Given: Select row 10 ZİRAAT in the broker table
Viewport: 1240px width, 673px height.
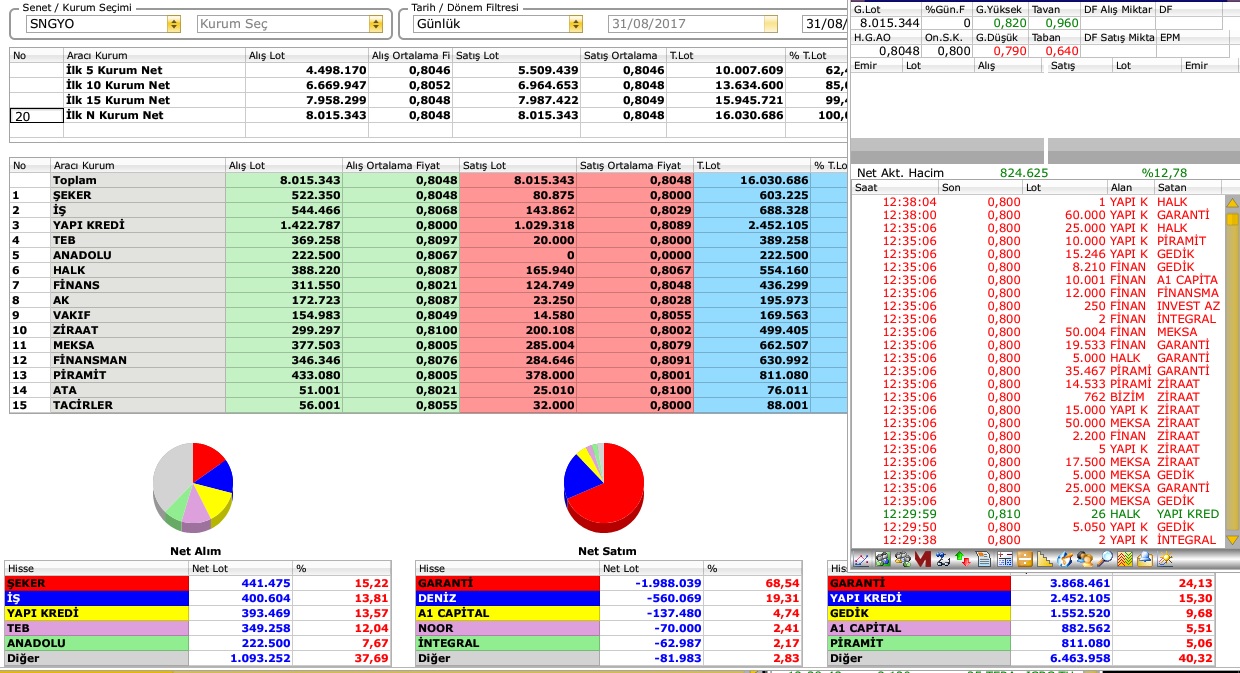Looking at the screenshot, I should point(428,330).
